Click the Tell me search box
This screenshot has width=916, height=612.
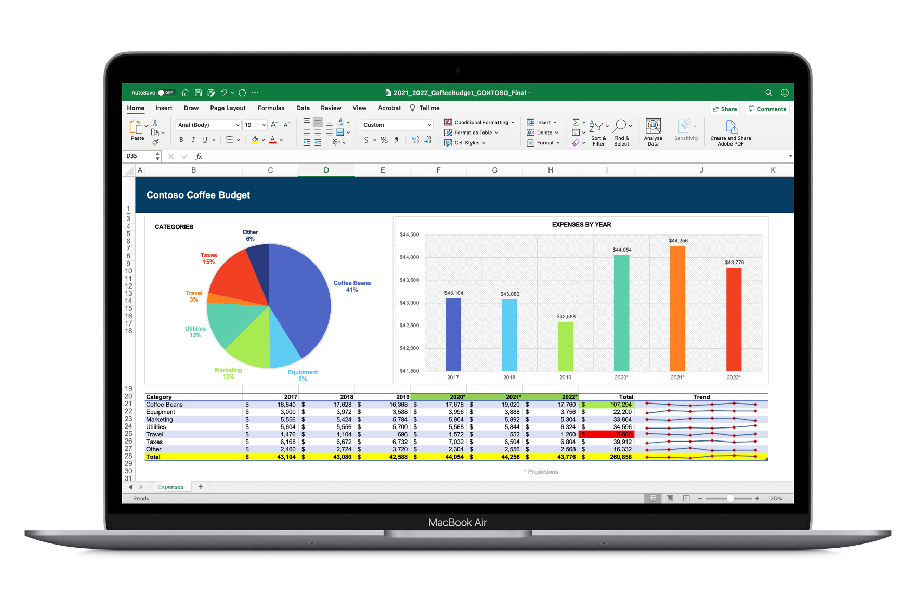[425, 108]
